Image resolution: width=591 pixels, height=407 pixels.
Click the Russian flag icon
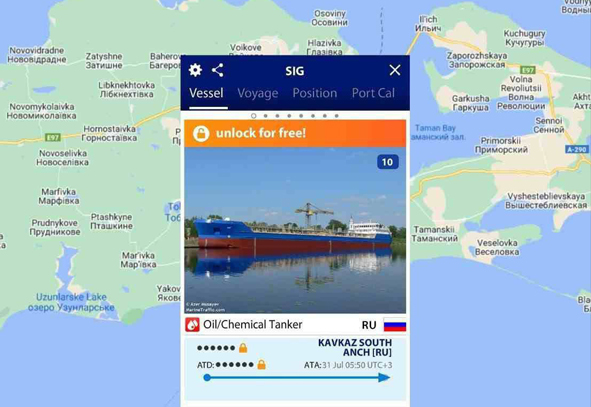pyautogui.click(x=395, y=325)
